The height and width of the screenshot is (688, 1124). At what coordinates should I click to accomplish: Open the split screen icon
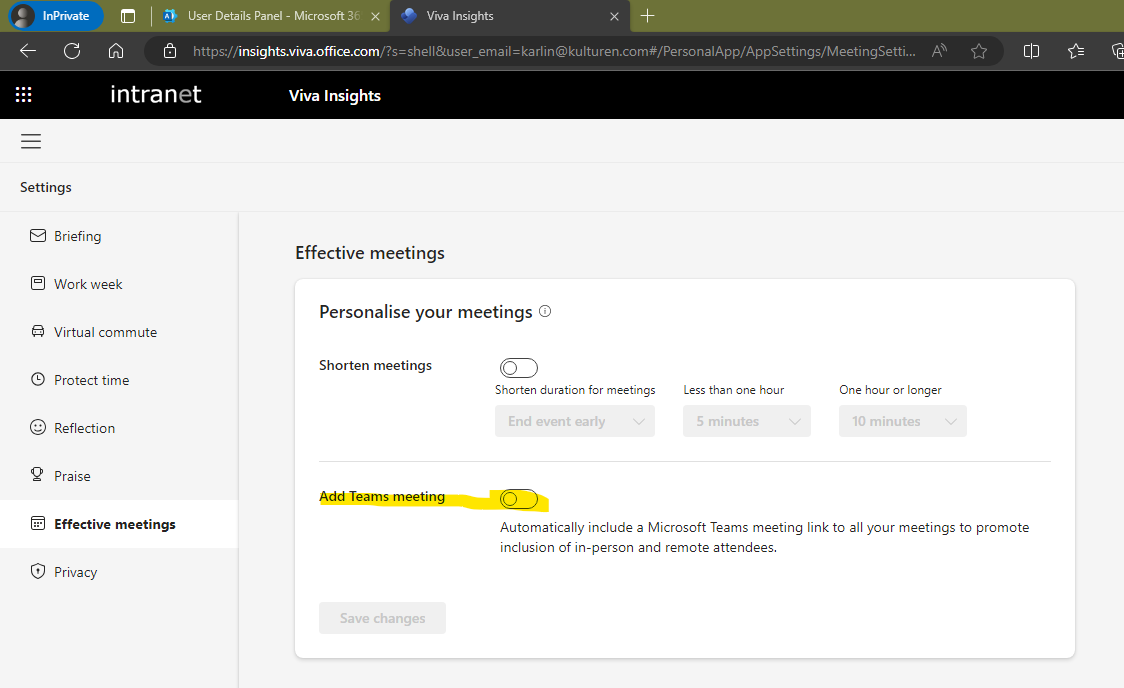click(x=1032, y=51)
